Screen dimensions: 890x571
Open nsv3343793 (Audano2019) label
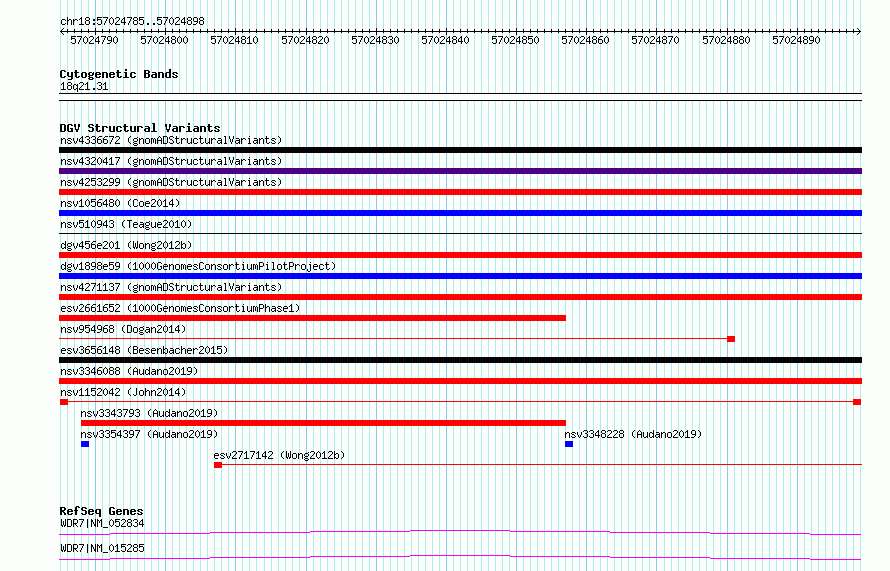coord(149,413)
